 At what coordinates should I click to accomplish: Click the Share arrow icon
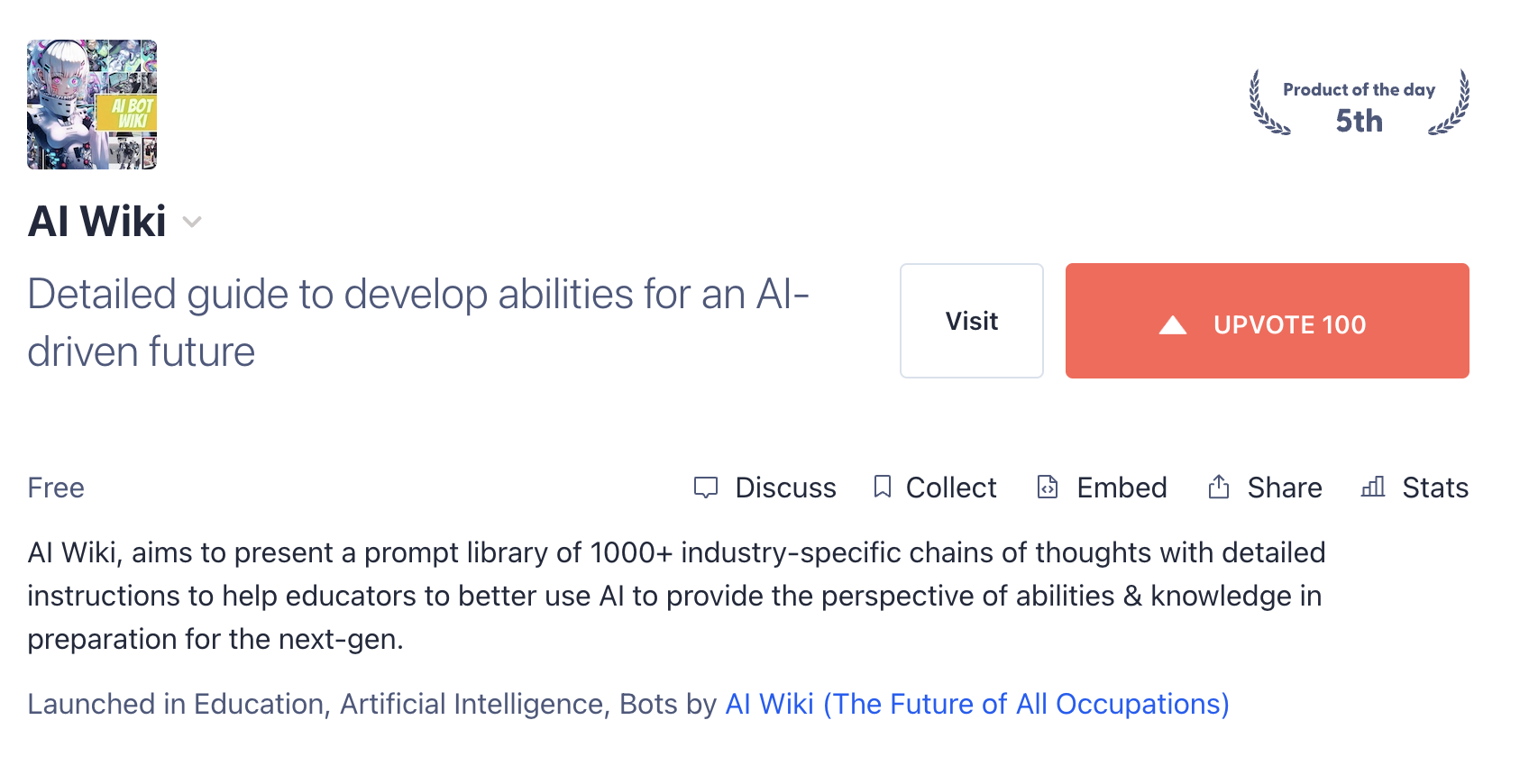point(1218,488)
